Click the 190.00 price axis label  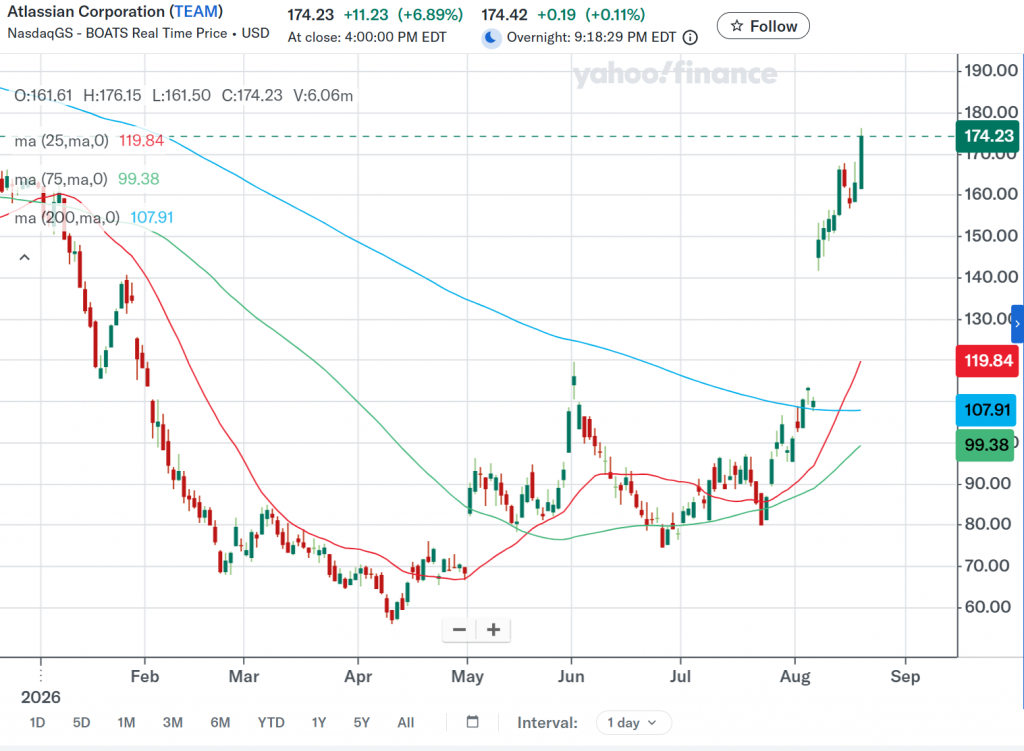tap(991, 71)
